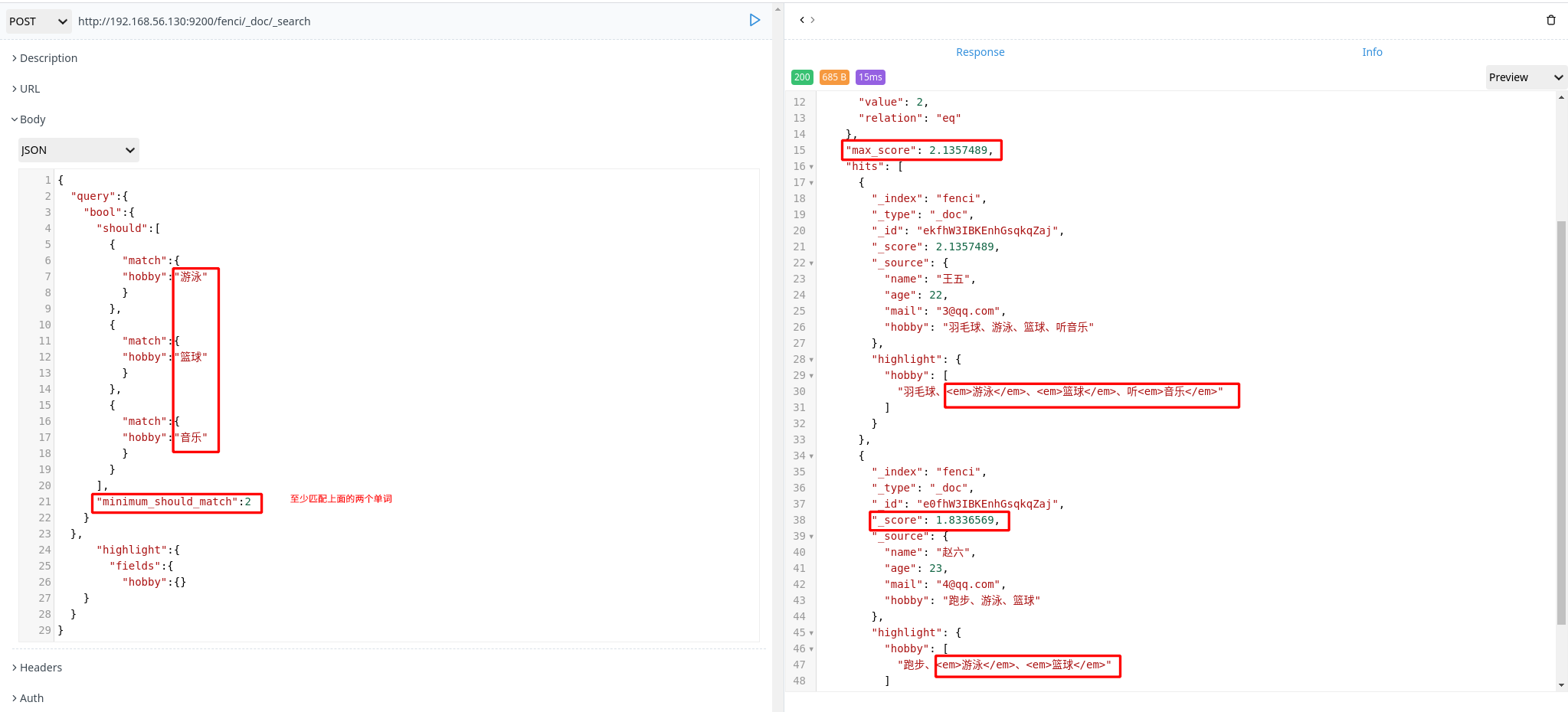Open the POST method dropdown
Screen dimensions: 1568x712
(37, 21)
